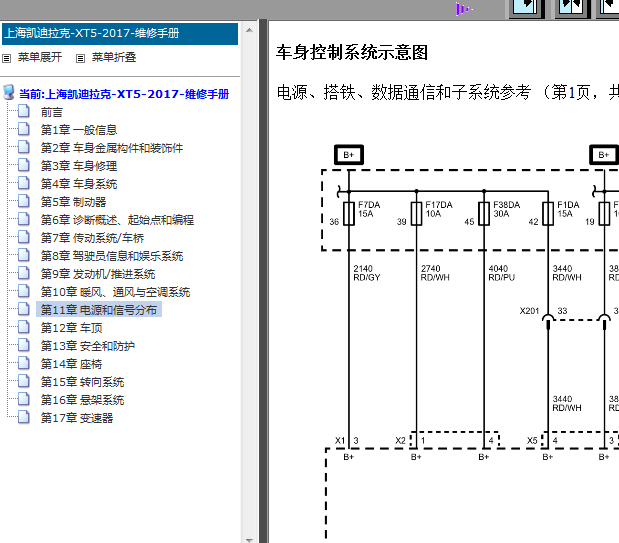
Task: Open 第4章 车身系统
Action: pos(79,184)
